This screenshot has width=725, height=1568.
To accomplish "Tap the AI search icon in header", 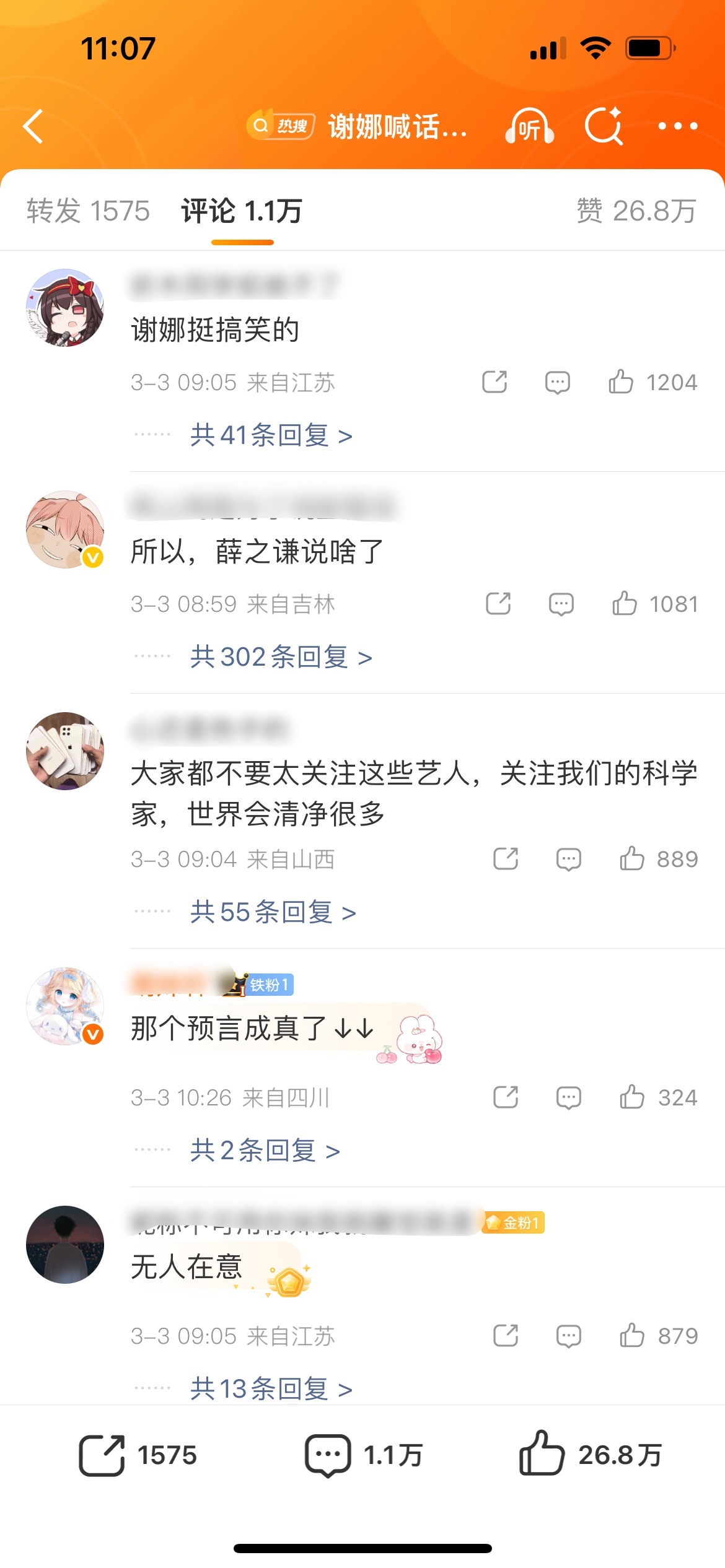I will tap(604, 126).
